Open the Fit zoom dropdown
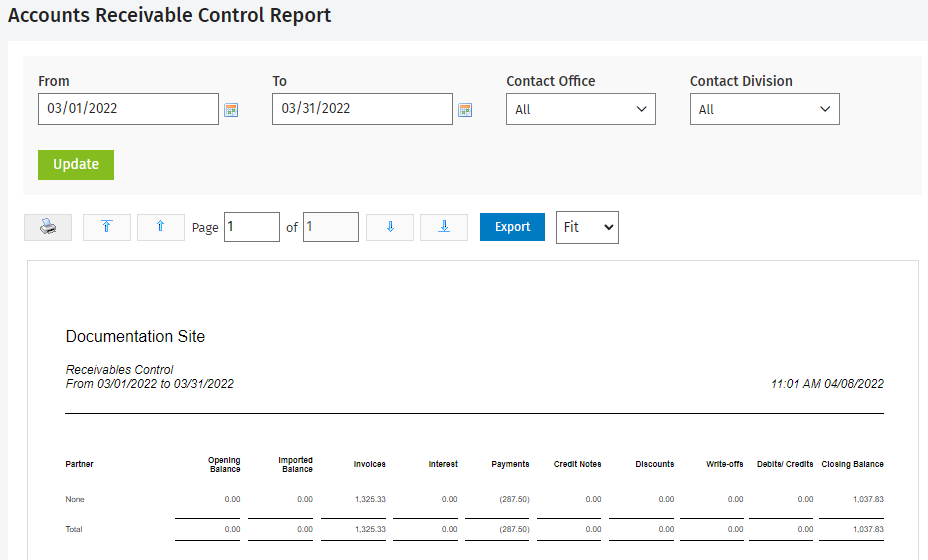The width and height of the screenshot is (928, 560). pyautogui.click(x=587, y=227)
